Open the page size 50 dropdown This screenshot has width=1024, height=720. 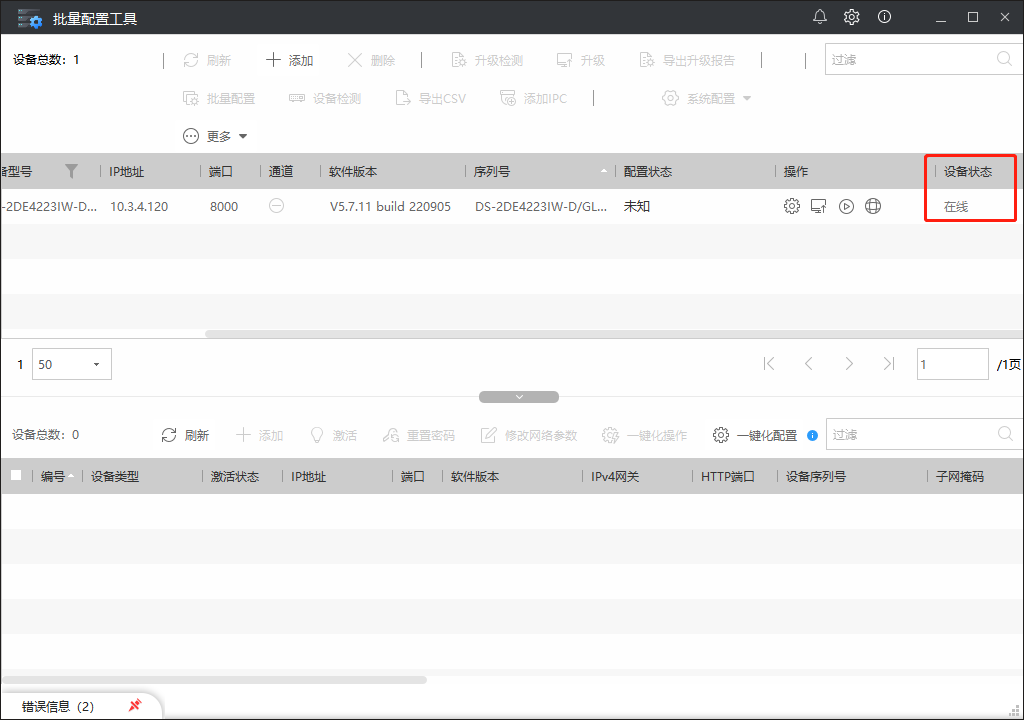tap(72, 364)
